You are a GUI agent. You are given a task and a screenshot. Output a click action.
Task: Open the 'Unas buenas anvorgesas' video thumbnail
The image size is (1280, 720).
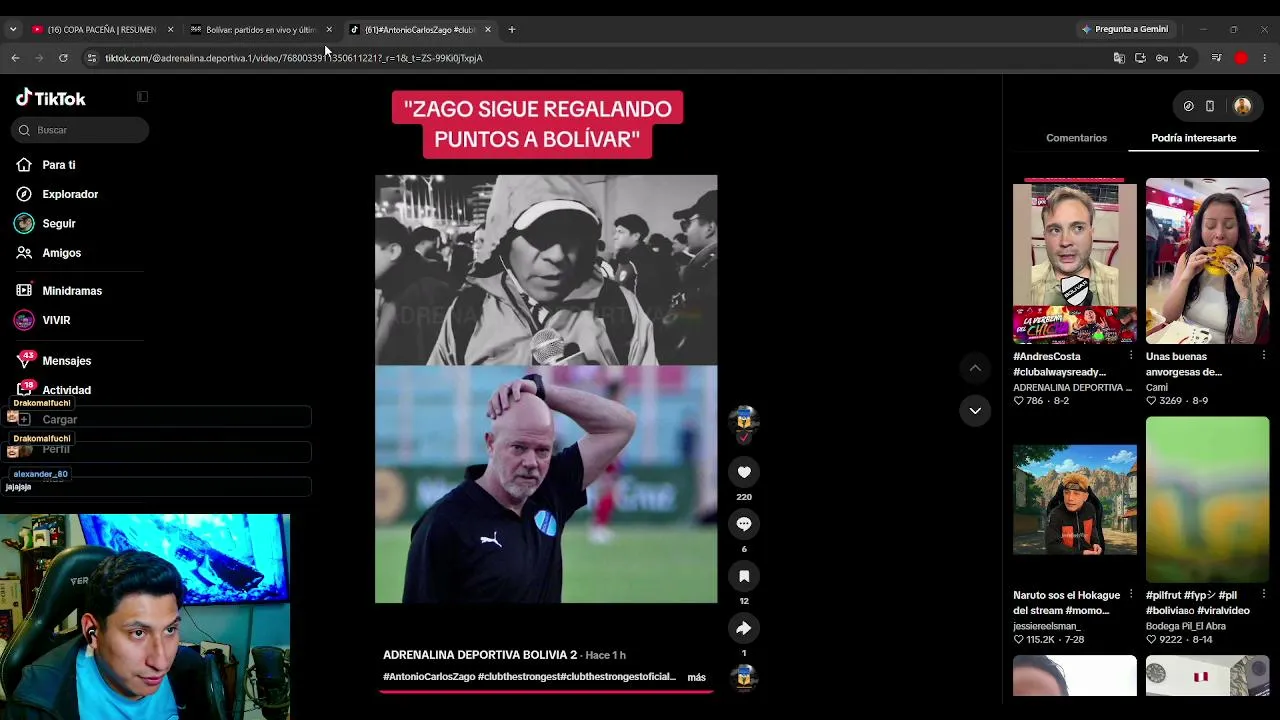tap(1208, 261)
